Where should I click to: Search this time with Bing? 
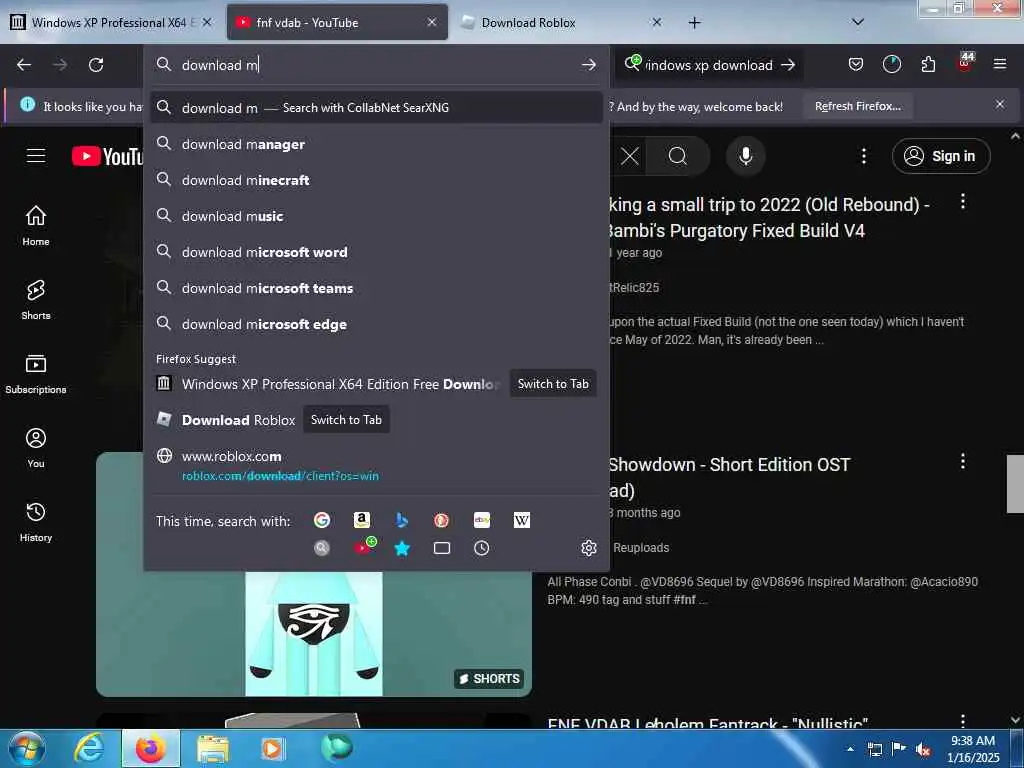[402, 520]
